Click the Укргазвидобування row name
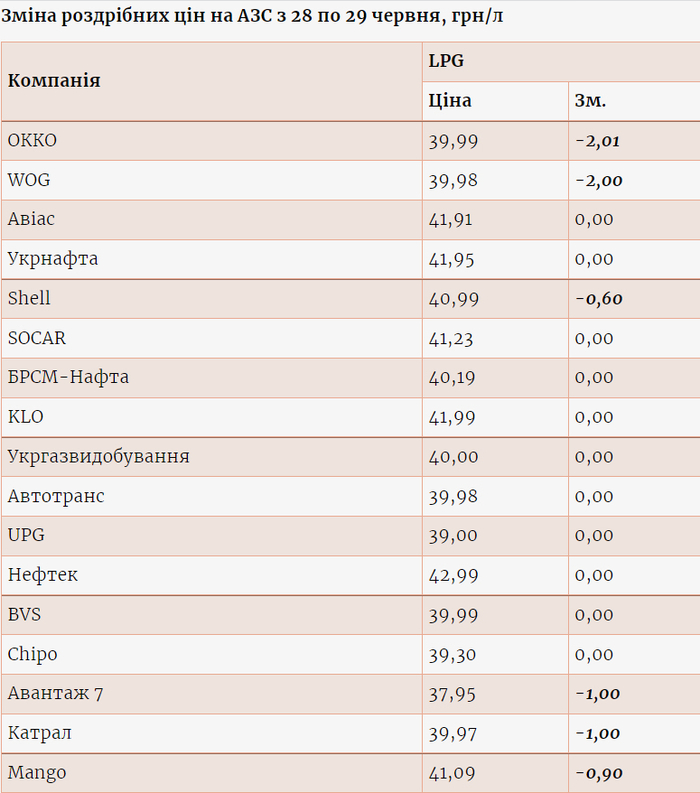 98,457
